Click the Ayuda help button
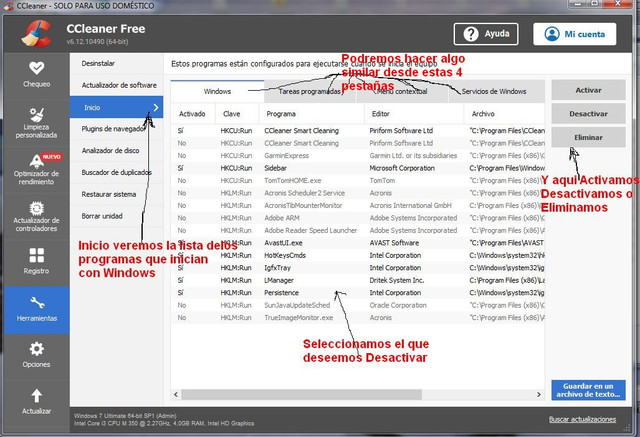 tap(486, 34)
